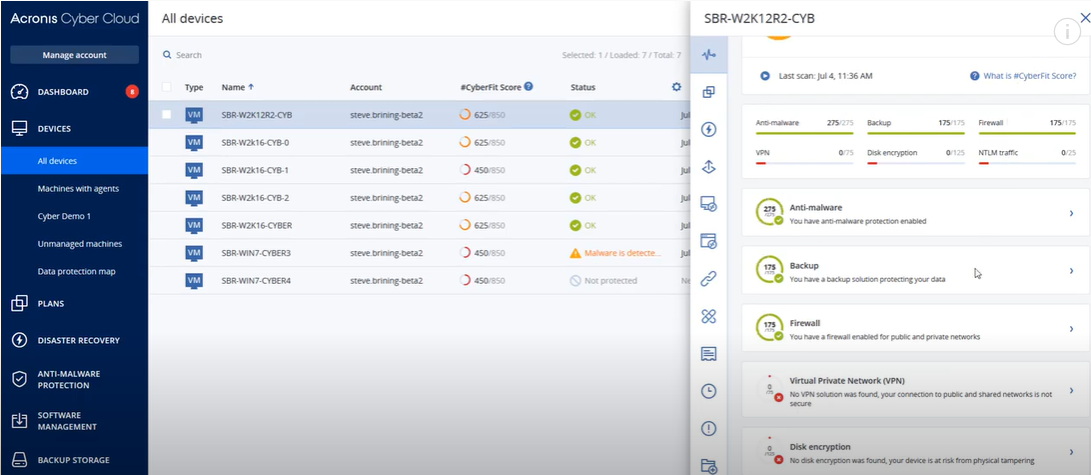Open the Dashboard menu item
Screen dimensions: 1091x475
tap(63, 92)
